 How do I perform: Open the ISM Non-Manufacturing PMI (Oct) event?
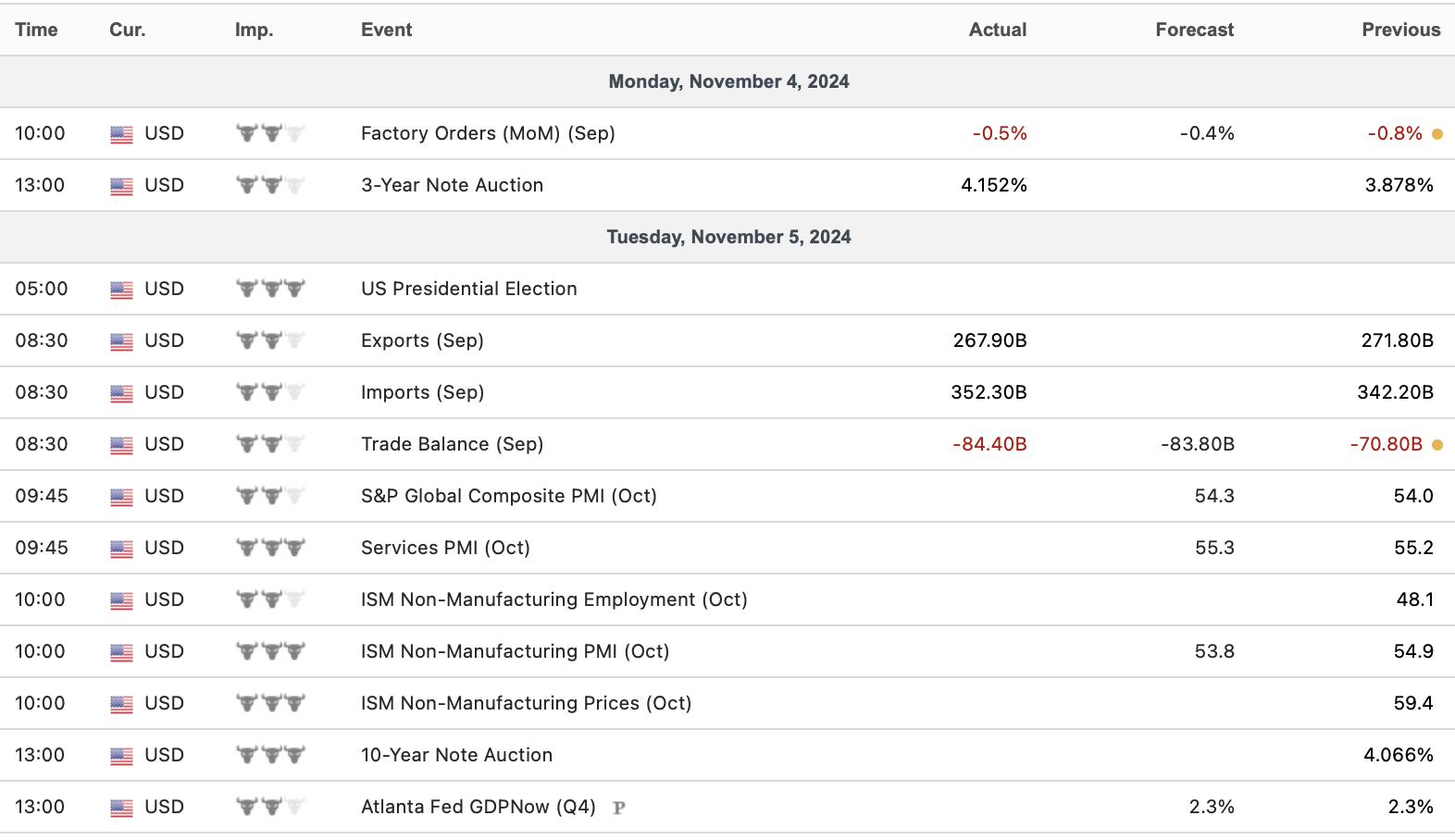(515, 651)
